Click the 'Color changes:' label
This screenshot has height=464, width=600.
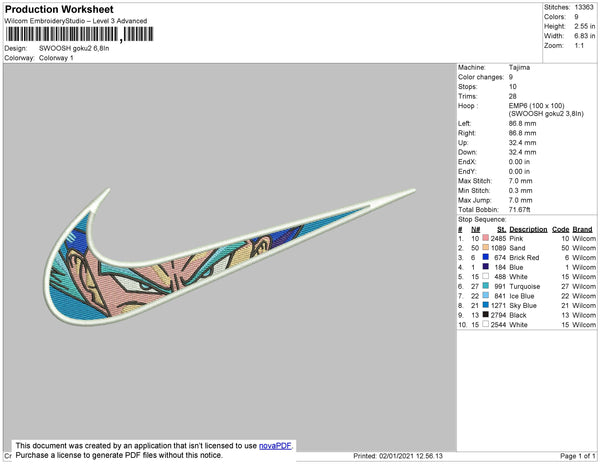(481, 77)
